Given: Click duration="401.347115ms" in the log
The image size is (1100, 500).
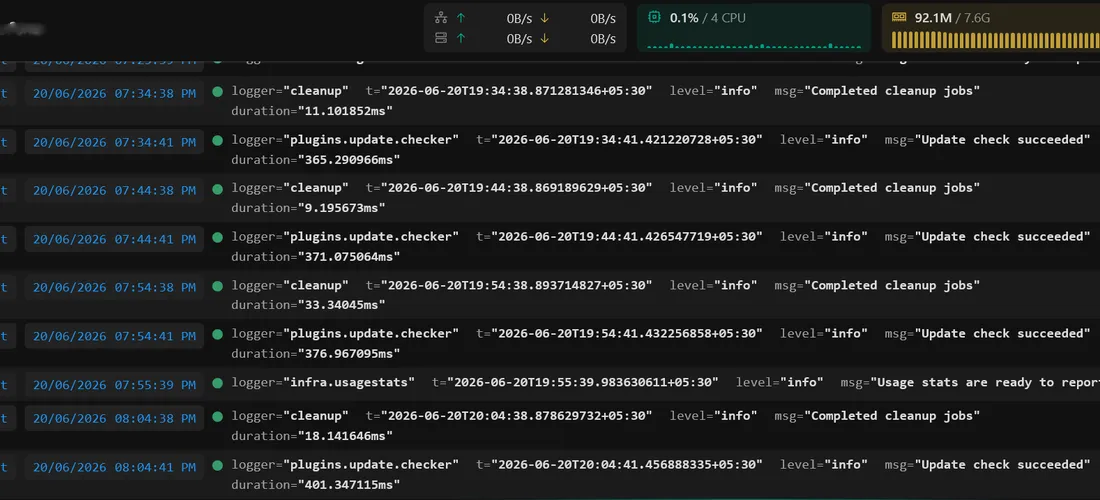Looking at the screenshot, I should (x=316, y=484).
